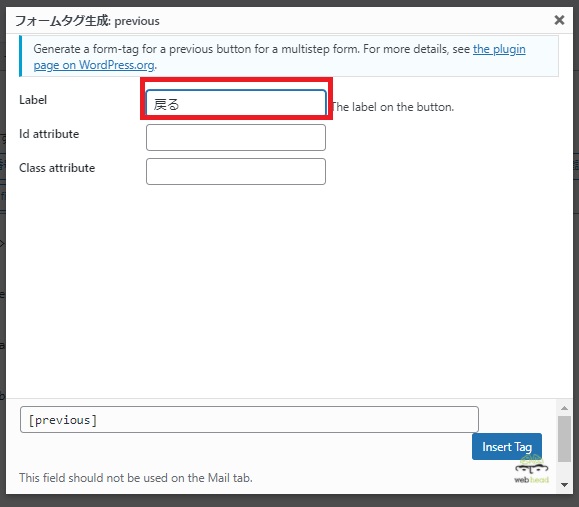
Task: Click the 'Label' field caption
Action: tap(33, 100)
